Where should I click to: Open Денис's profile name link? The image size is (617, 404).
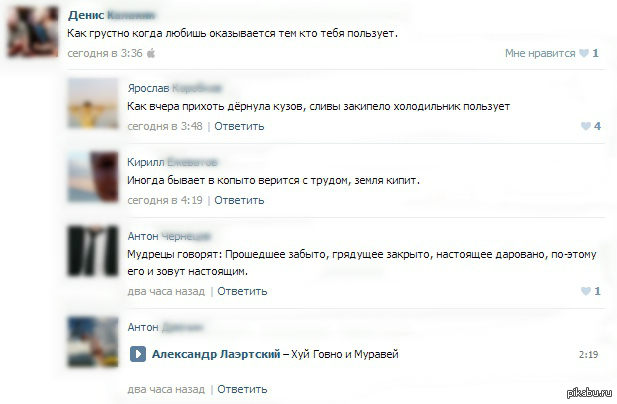pos(111,15)
